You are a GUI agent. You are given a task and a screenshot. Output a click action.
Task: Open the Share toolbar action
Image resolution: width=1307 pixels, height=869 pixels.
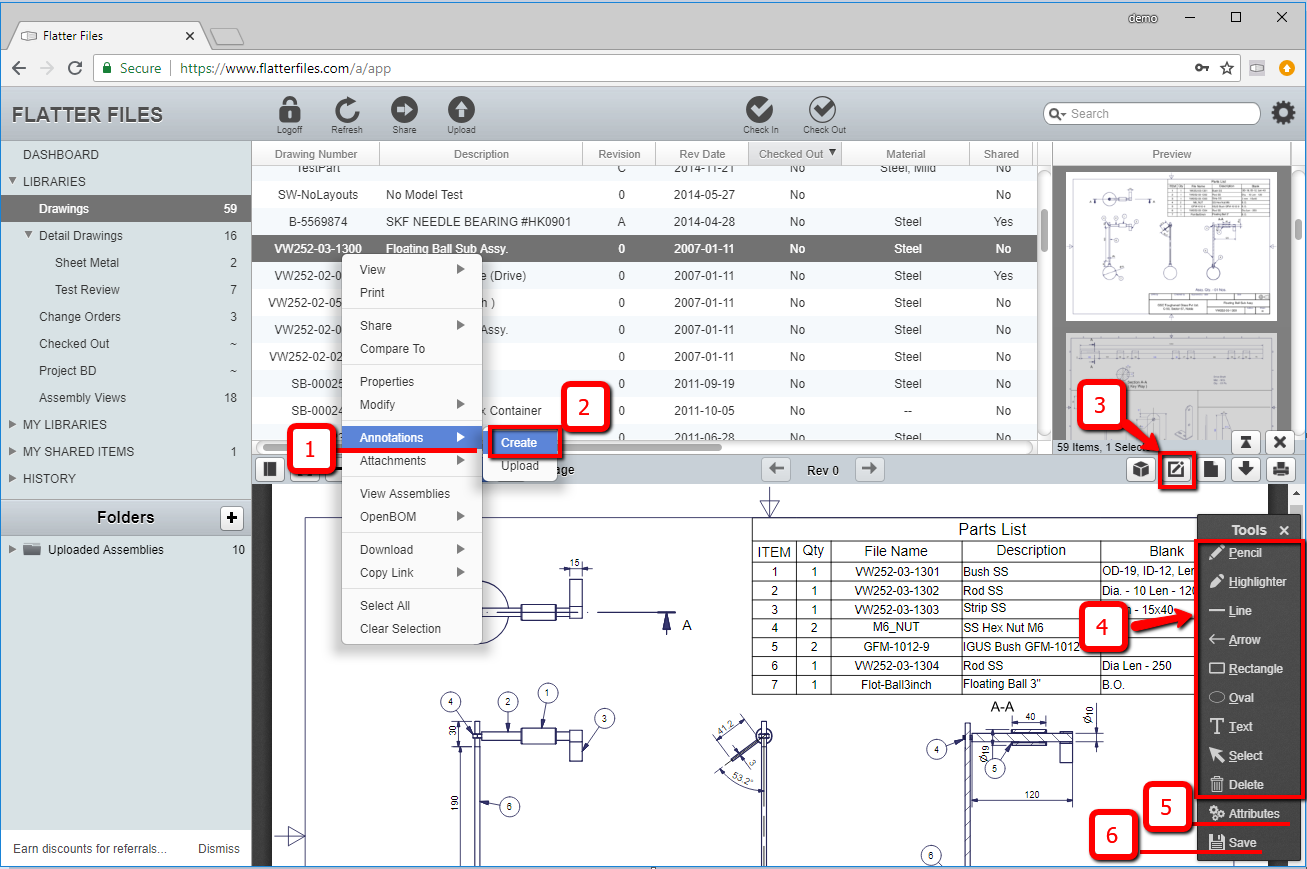[x=404, y=110]
